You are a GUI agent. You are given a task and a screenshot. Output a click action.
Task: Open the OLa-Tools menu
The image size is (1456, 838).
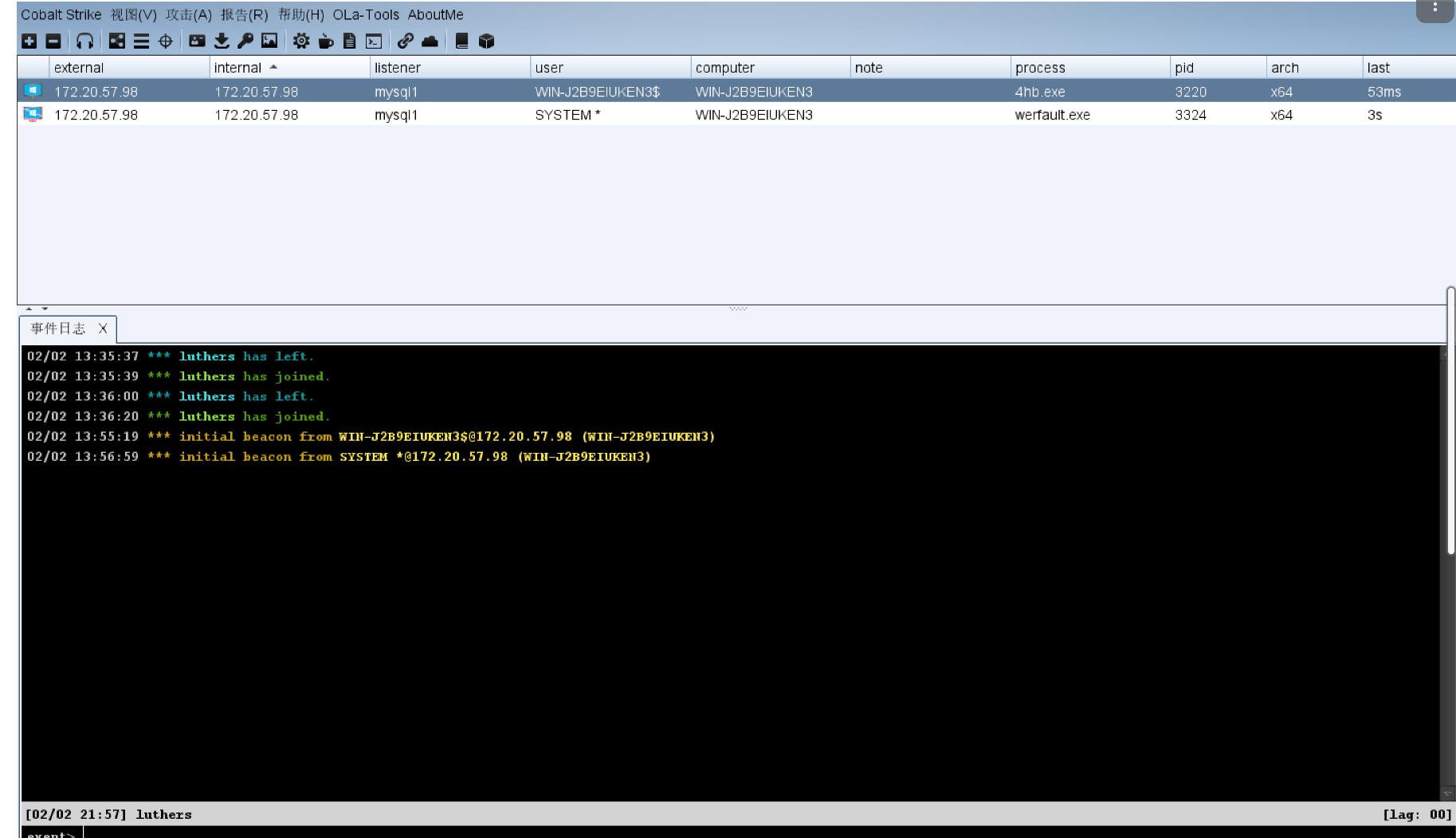tap(366, 14)
